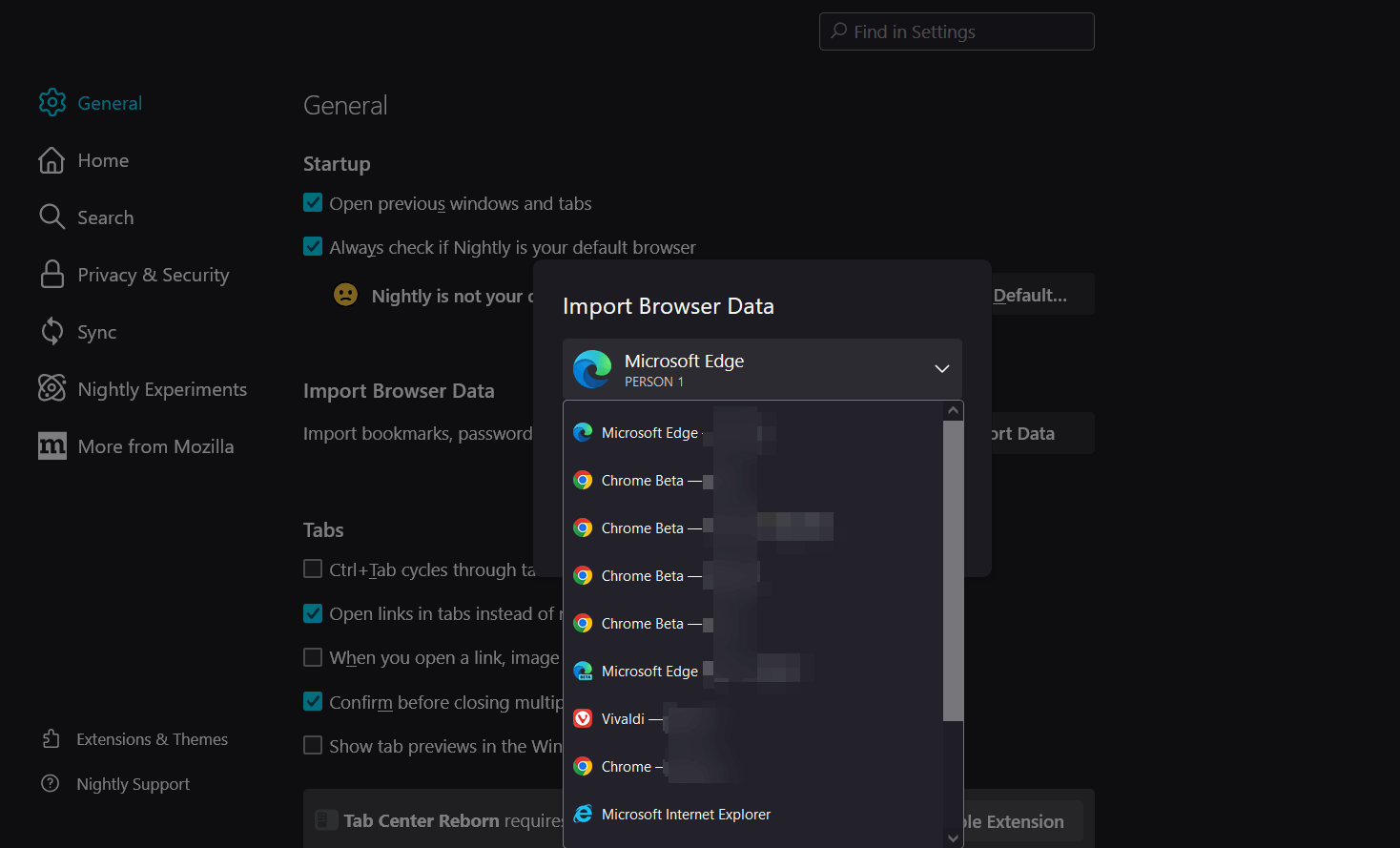Open "Extensions & Themes" in sidebar
The width and height of the screenshot is (1400, 848).
(152, 738)
